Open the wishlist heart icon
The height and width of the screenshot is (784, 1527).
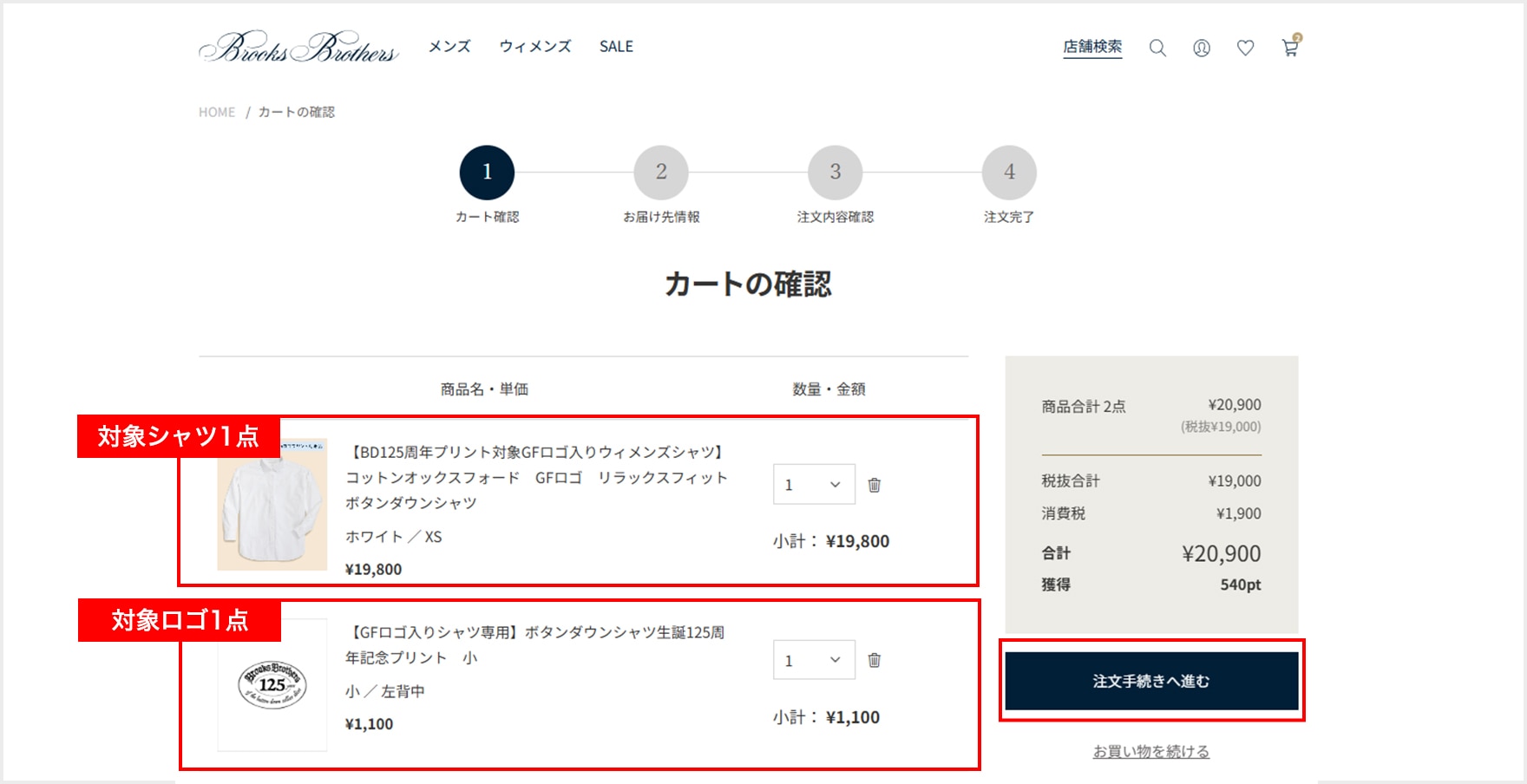[1246, 48]
